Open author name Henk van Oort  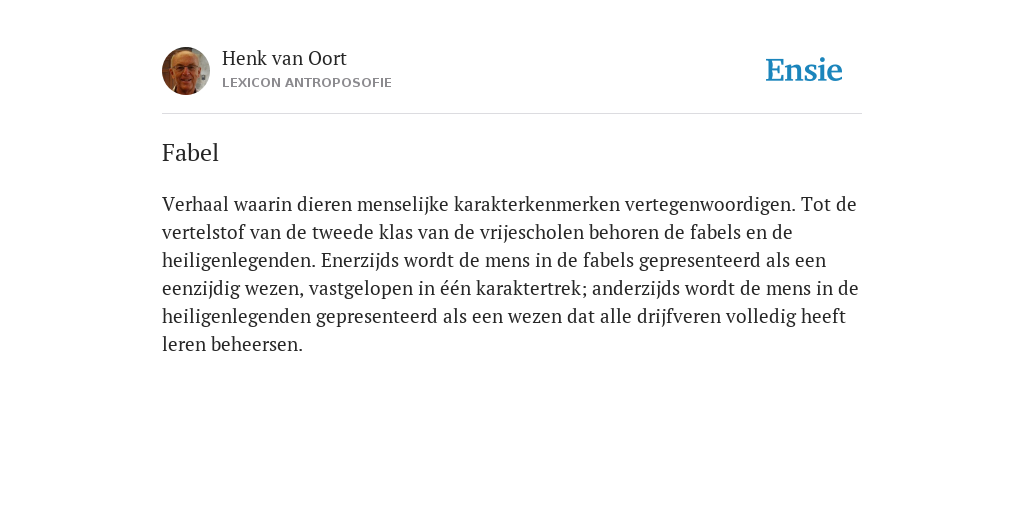click(284, 59)
